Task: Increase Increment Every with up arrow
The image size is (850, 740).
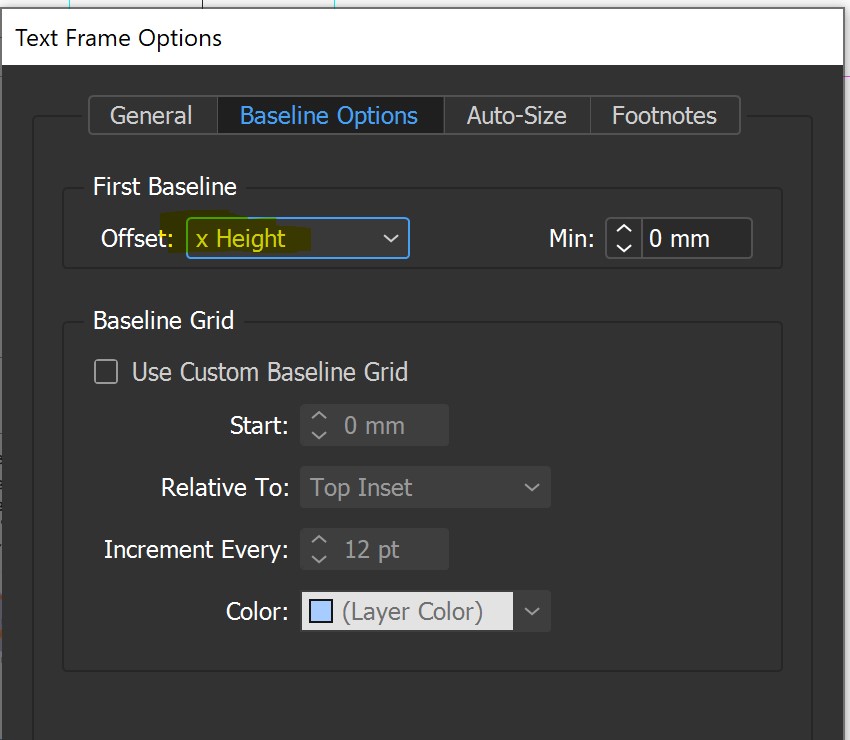Action: point(319,540)
